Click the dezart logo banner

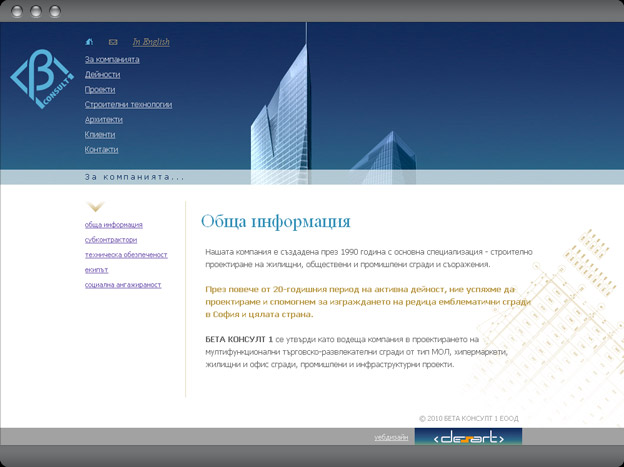coord(468,437)
